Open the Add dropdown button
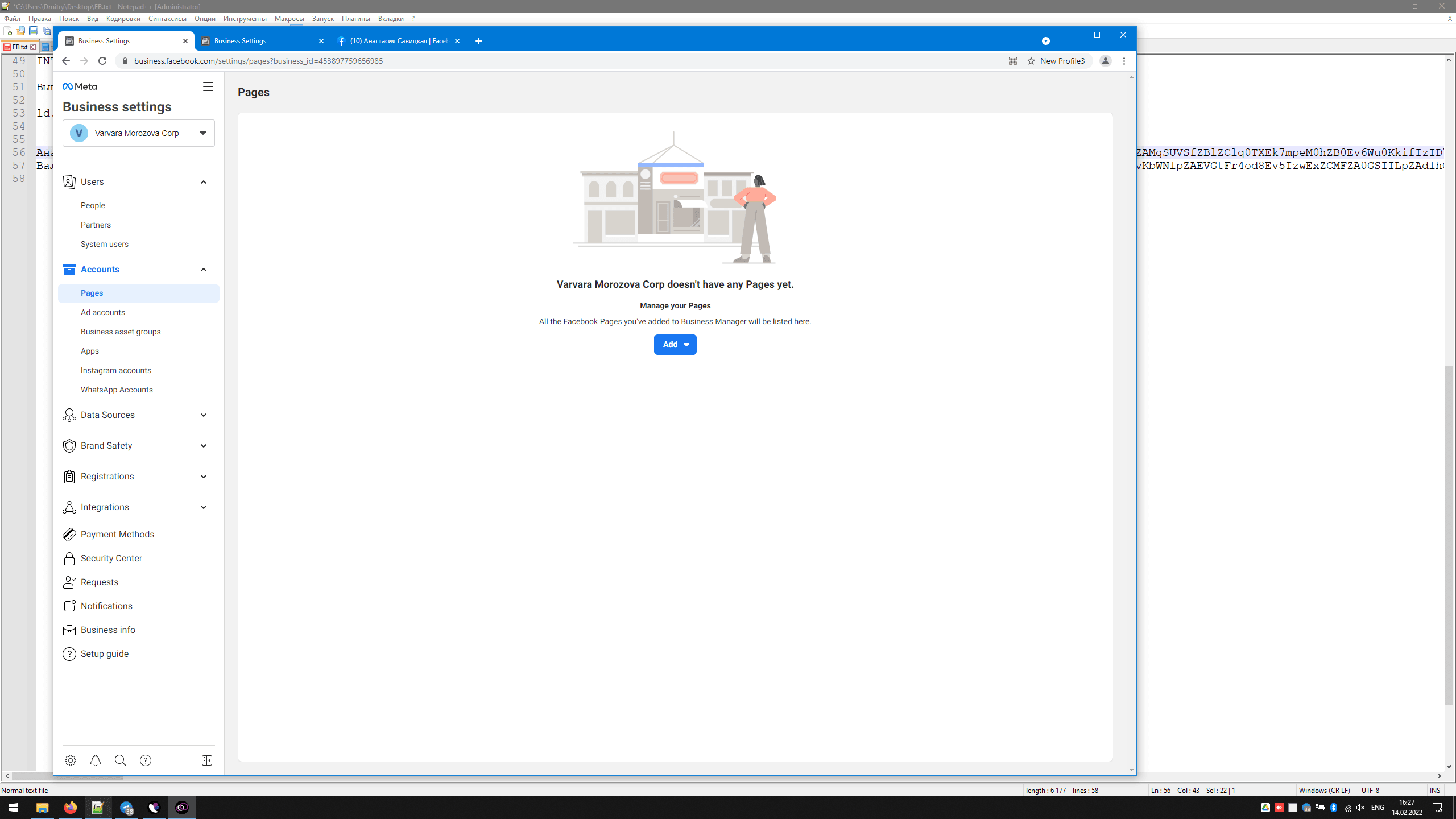 tap(675, 344)
